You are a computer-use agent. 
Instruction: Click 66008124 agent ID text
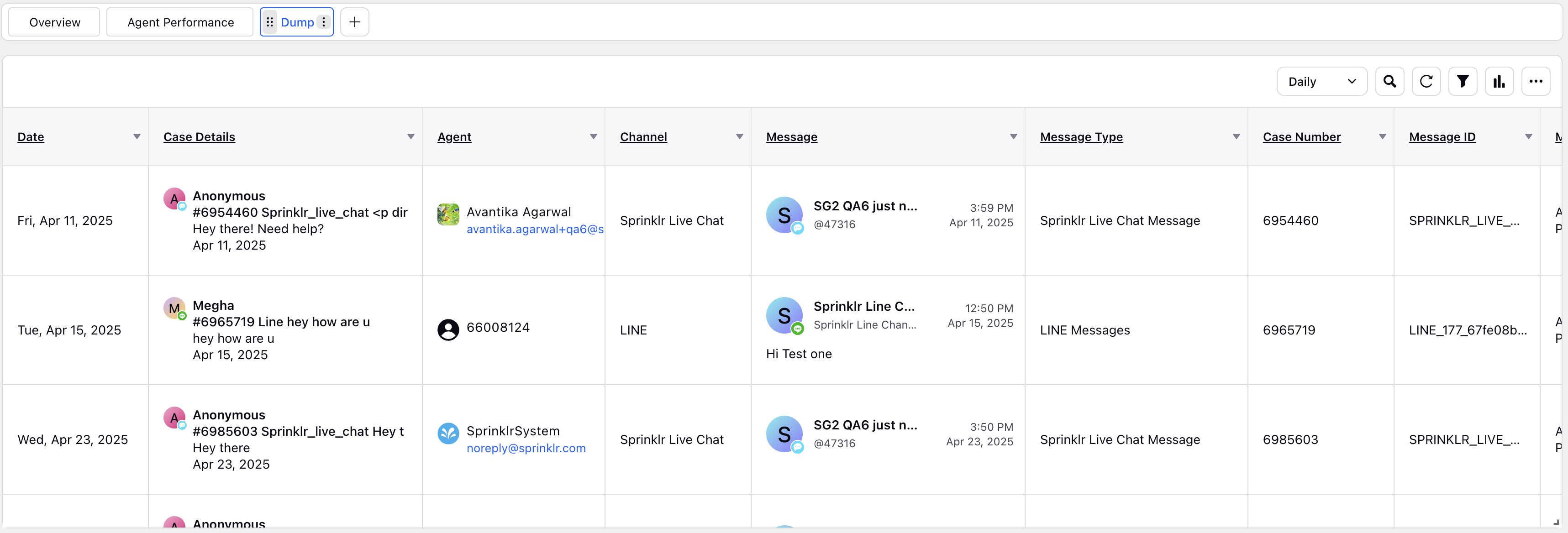(x=498, y=328)
